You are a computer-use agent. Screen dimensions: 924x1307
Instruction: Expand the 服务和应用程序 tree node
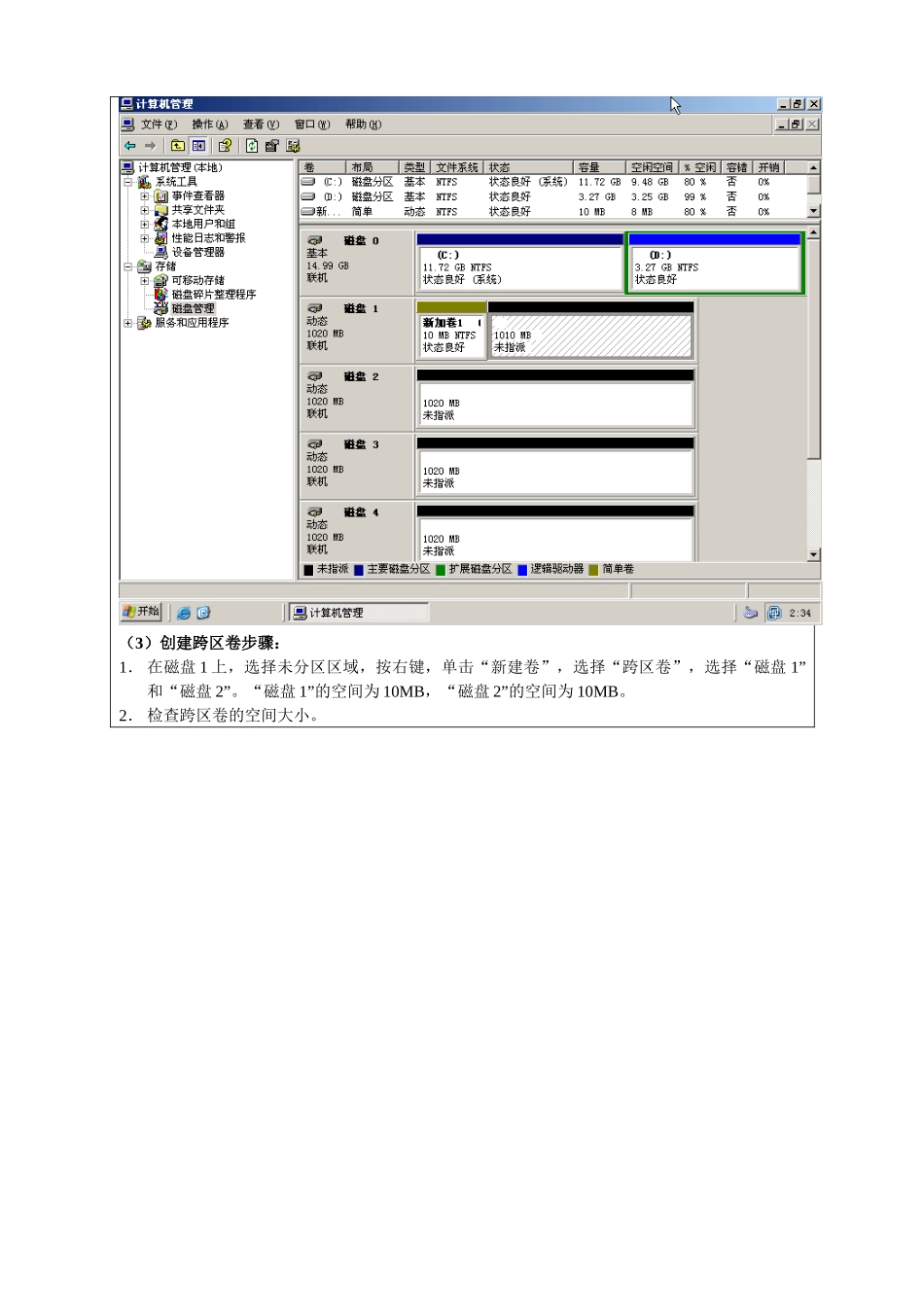pyautogui.click(x=127, y=323)
